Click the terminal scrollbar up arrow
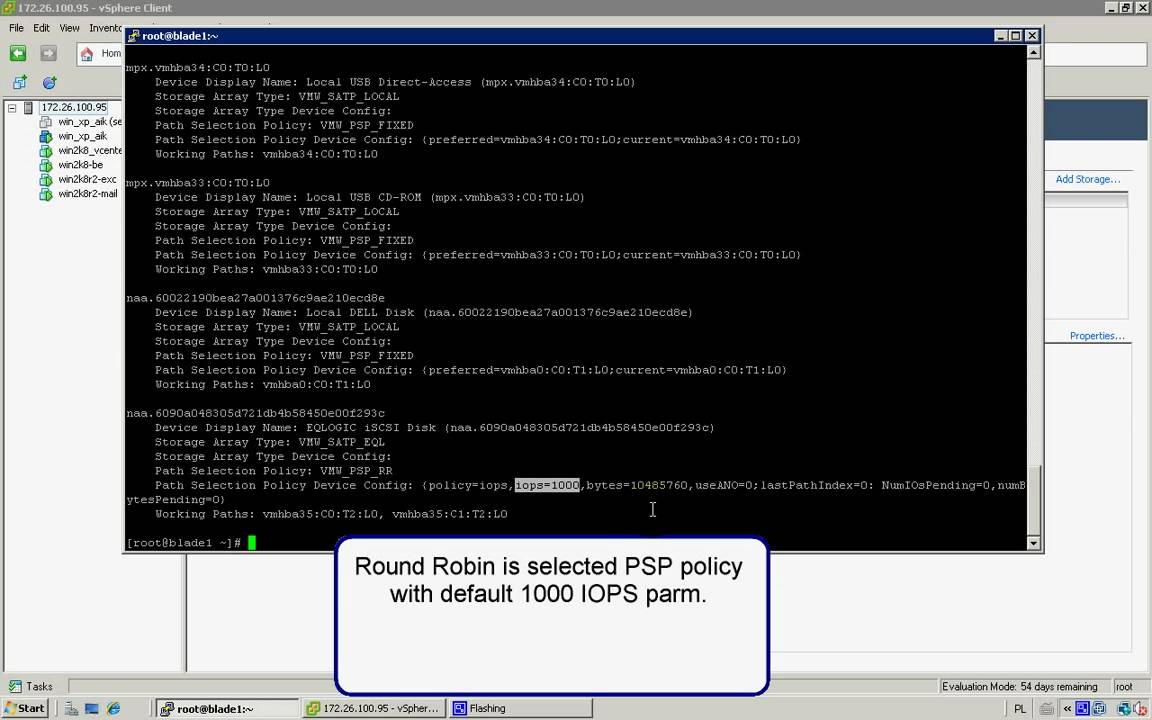This screenshot has height=720, width=1152. (1033, 52)
